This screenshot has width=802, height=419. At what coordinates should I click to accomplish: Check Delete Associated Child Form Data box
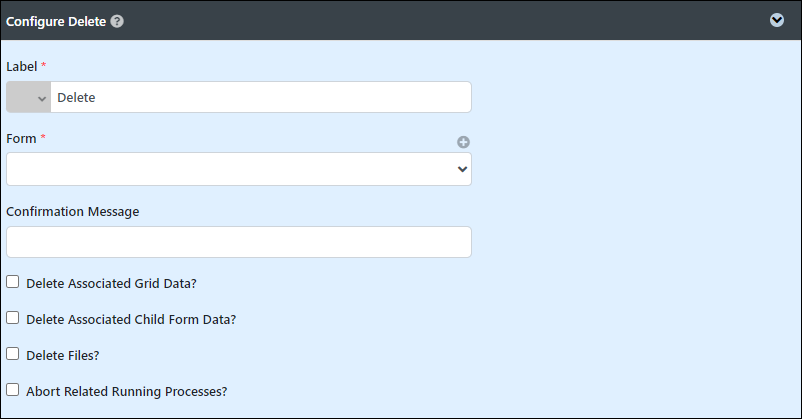click(13, 318)
